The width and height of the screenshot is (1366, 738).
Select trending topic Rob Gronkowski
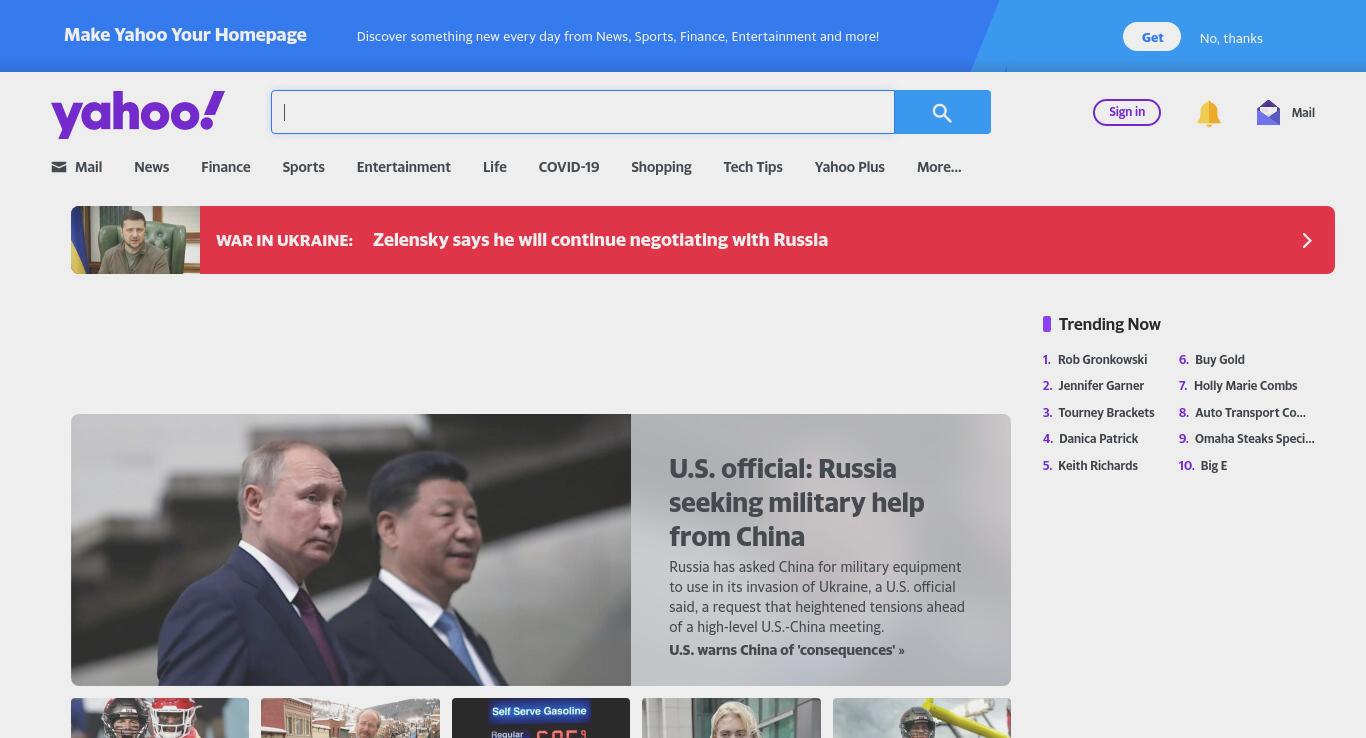point(1102,359)
